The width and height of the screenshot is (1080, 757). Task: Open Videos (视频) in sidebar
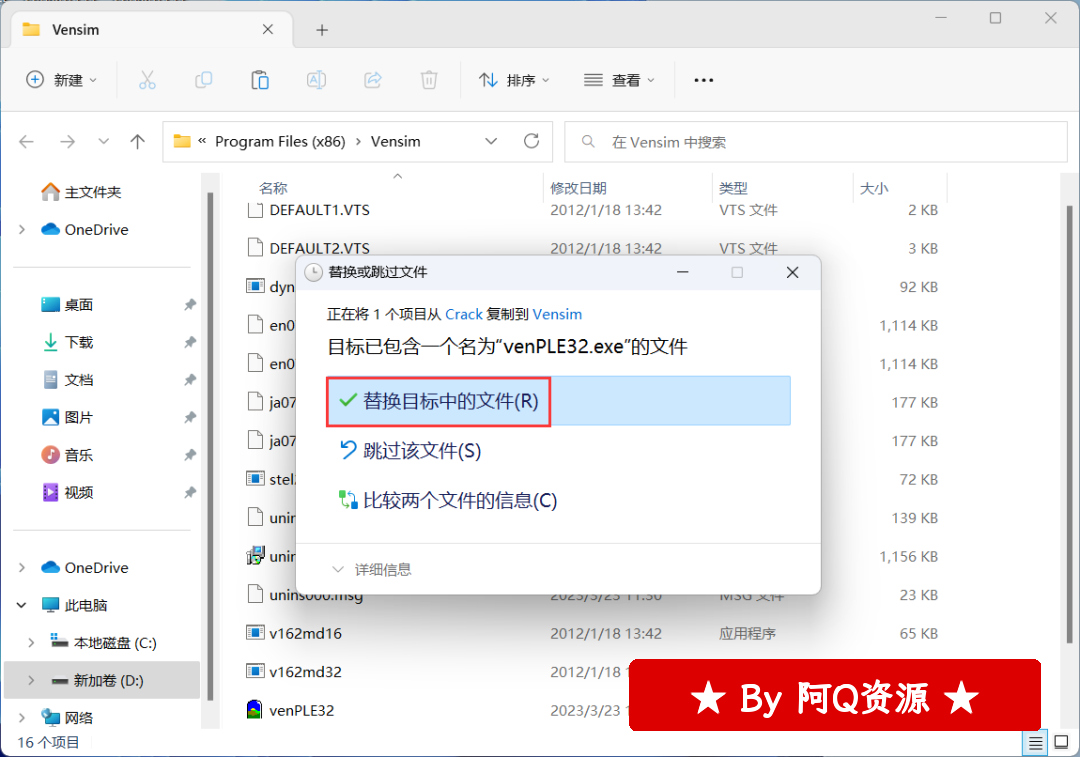(x=67, y=492)
